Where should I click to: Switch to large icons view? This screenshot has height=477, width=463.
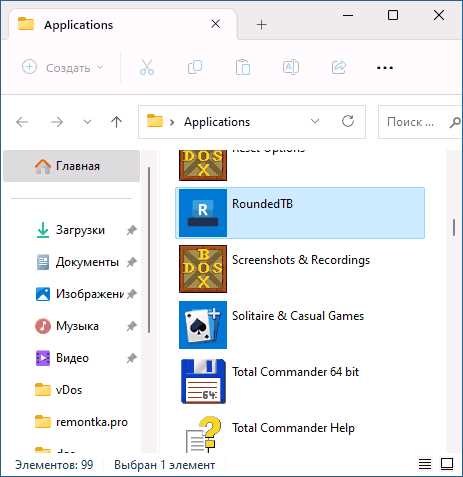(447, 464)
